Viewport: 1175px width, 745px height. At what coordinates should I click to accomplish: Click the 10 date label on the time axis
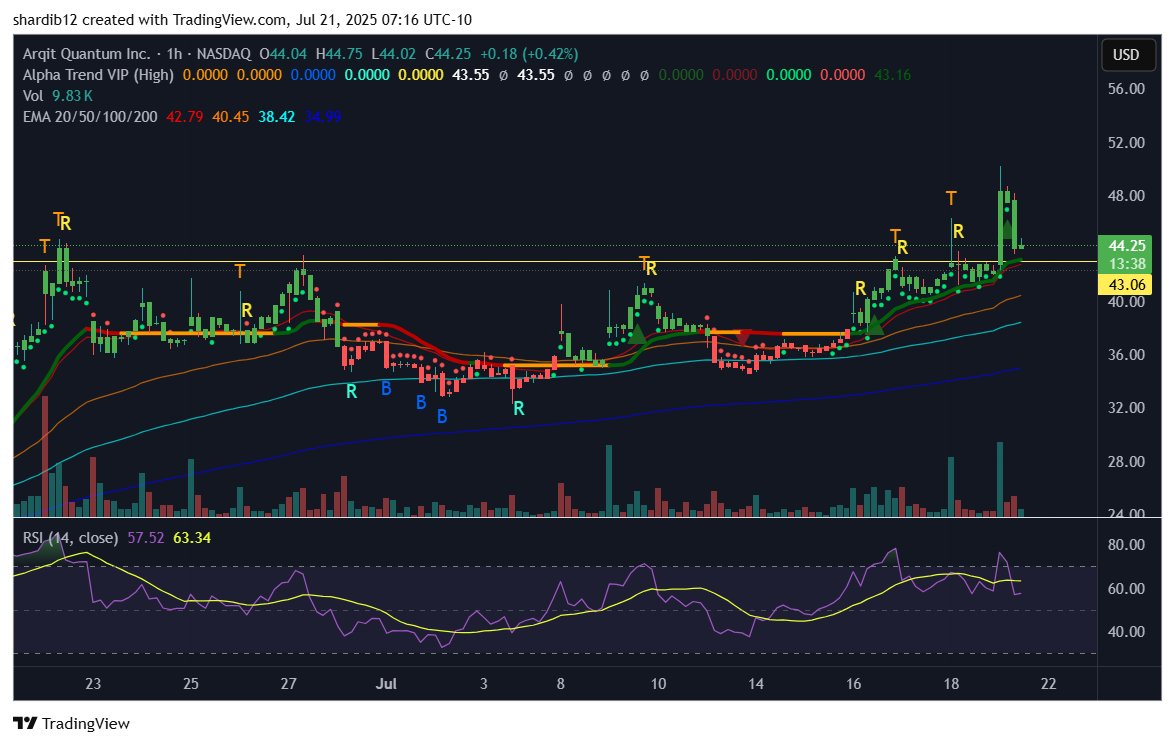coord(658,684)
